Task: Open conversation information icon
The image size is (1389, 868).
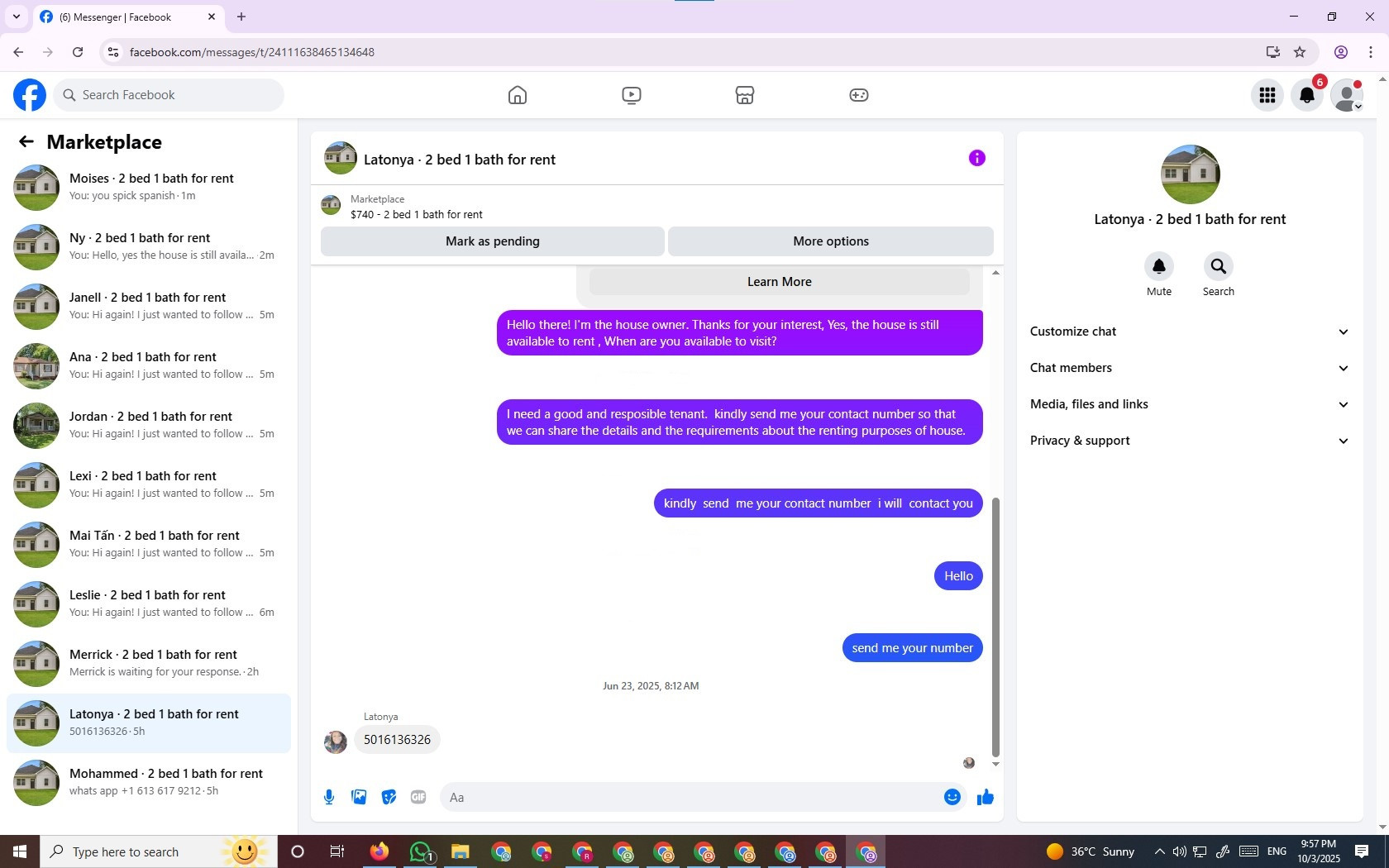Action: click(977, 158)
